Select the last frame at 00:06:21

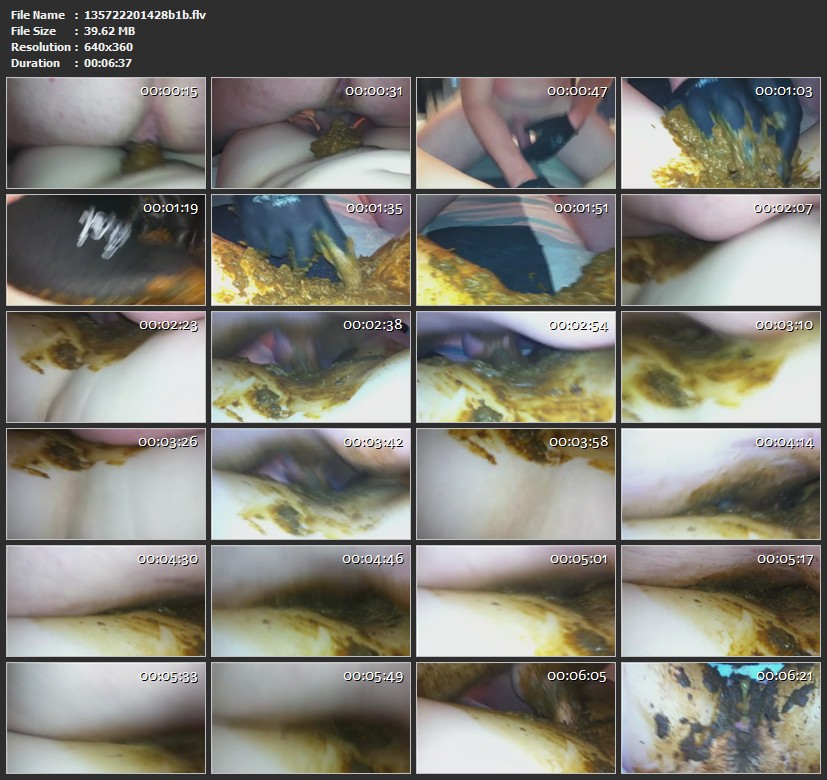click(x=720, y=718)
